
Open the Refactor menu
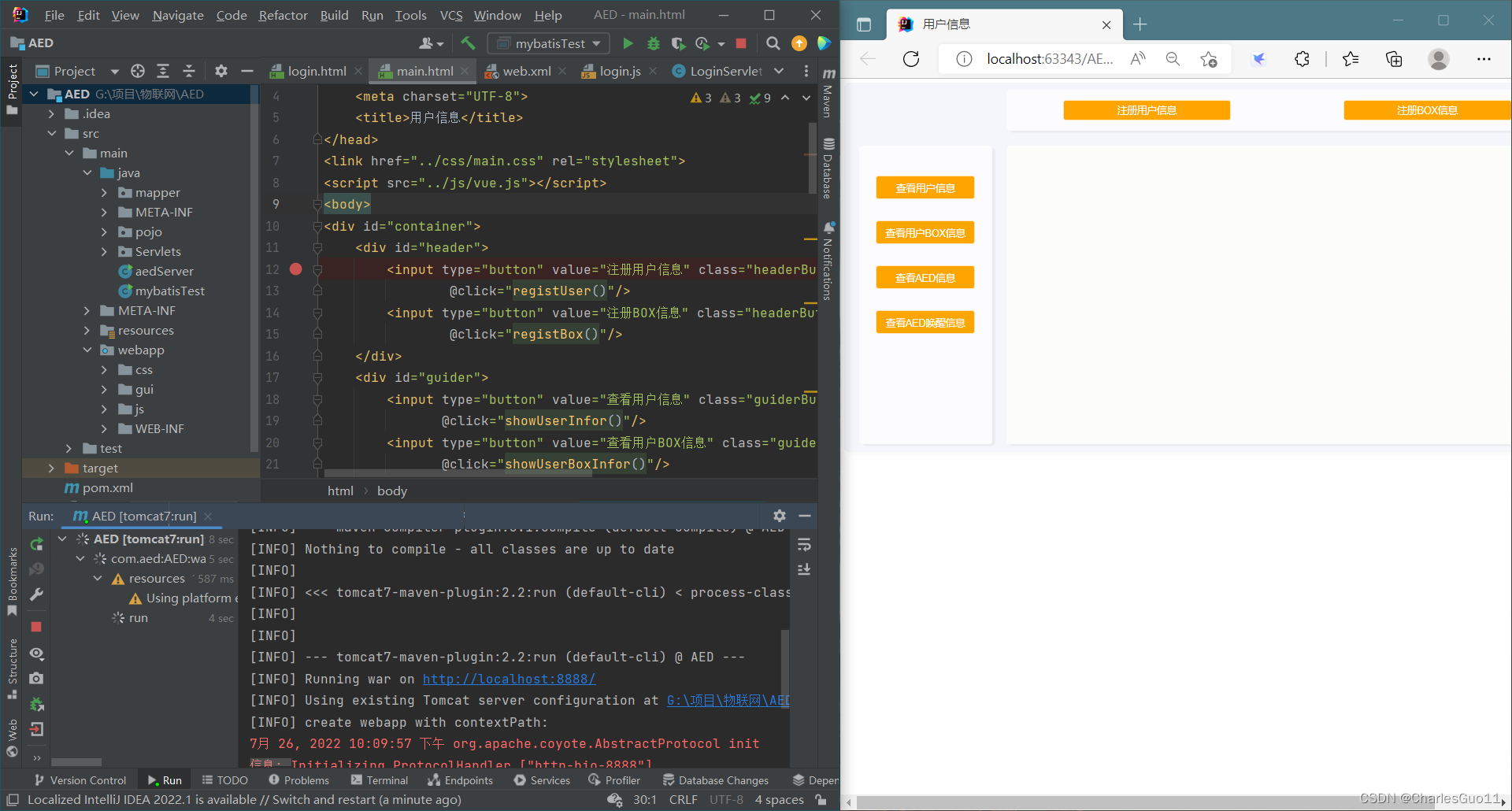tap(283, 15)
